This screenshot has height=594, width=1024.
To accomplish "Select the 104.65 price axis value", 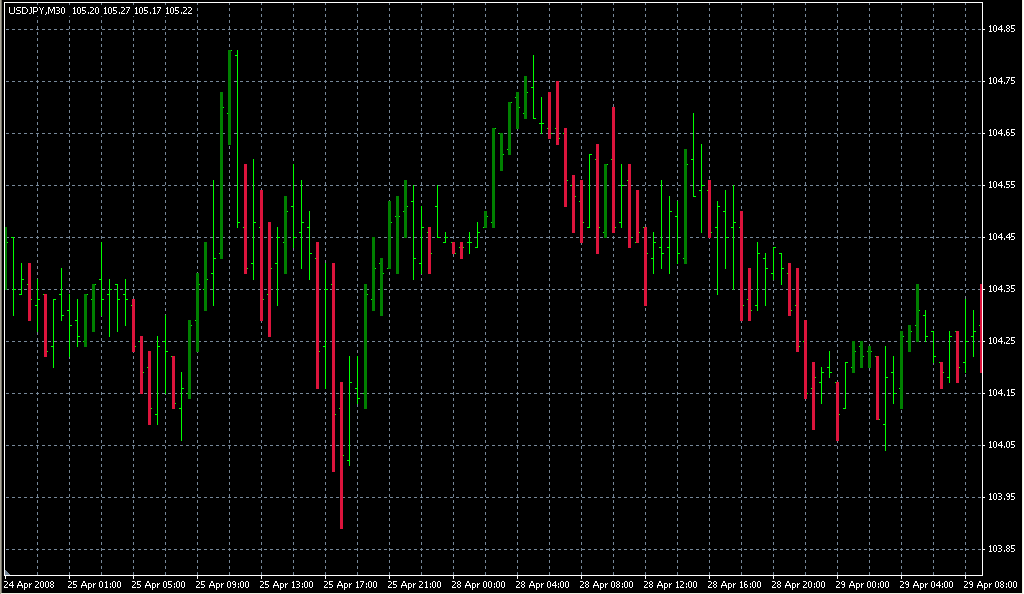I will pyautogui.click(x=1001, y=133).
